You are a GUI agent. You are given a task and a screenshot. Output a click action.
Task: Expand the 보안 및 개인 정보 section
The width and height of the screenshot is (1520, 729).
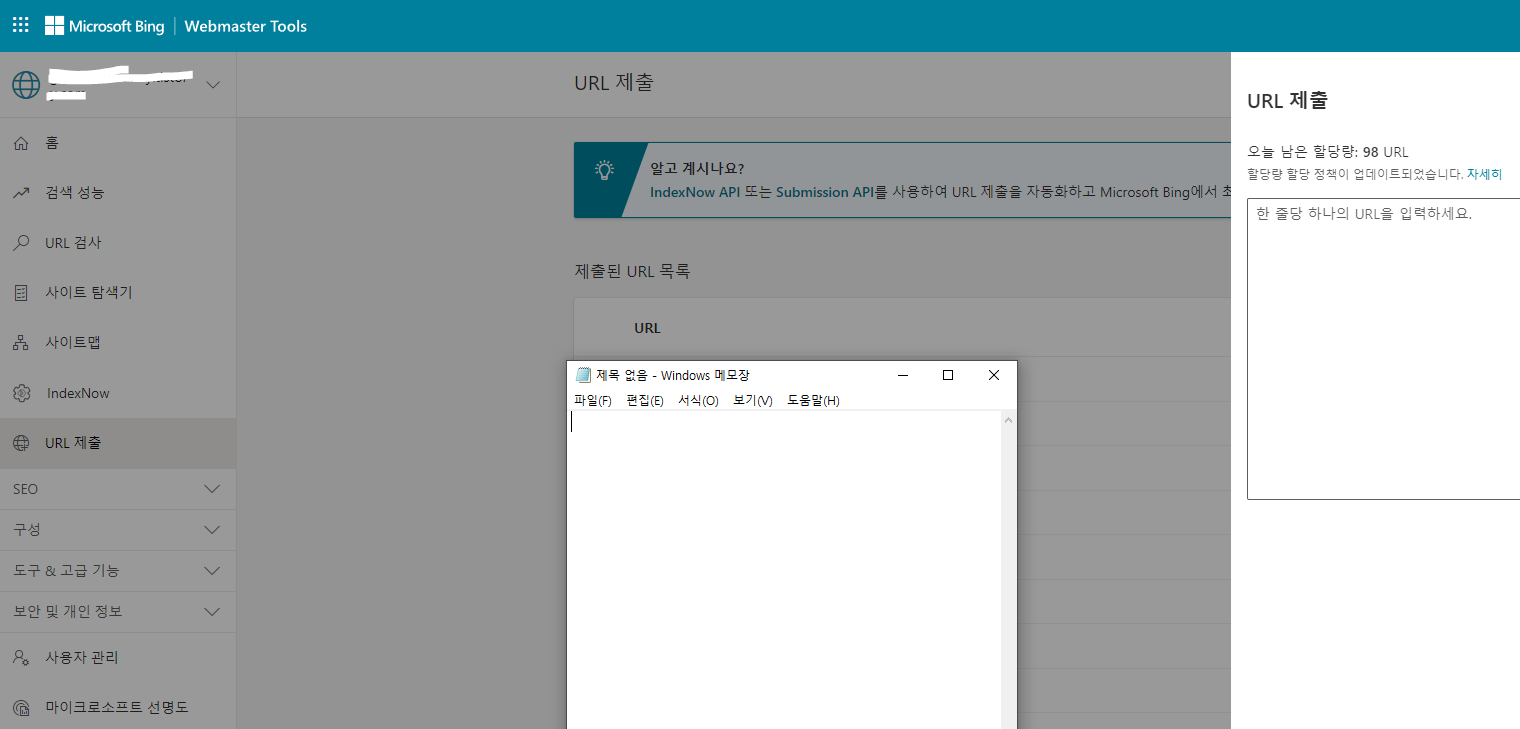tap(118, 611)
